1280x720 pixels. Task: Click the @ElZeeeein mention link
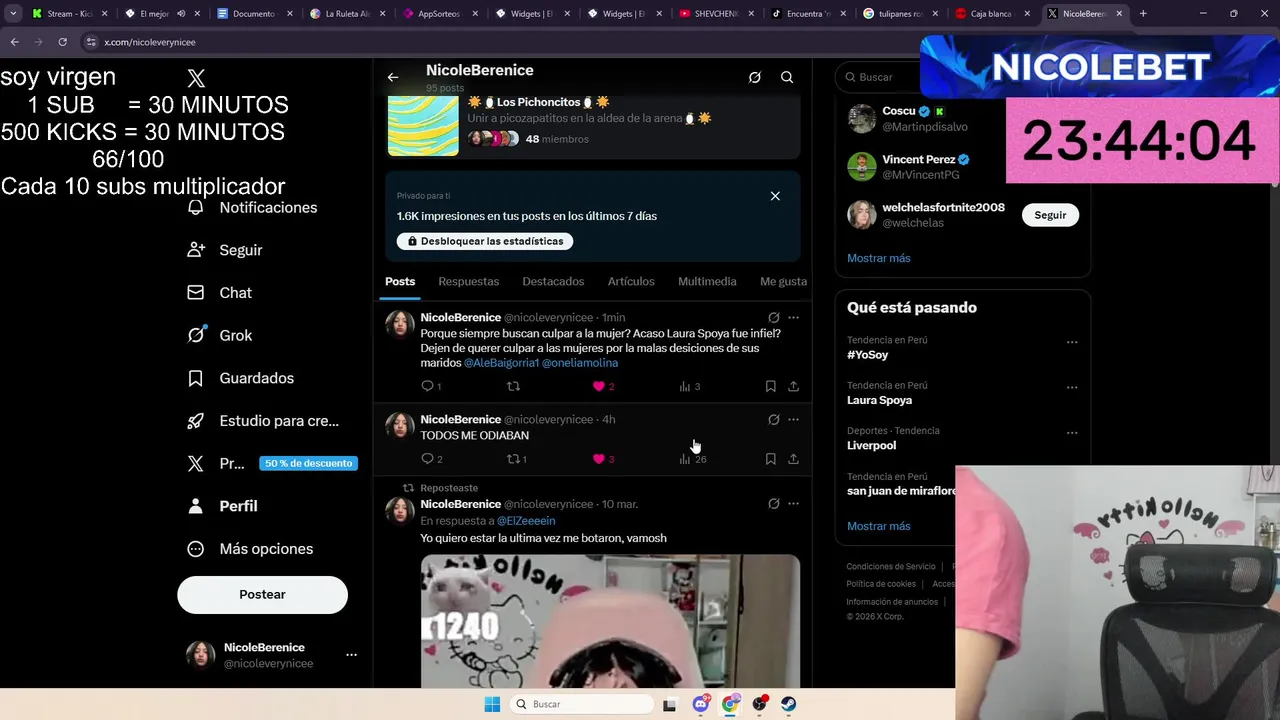[x=526, y=521]
